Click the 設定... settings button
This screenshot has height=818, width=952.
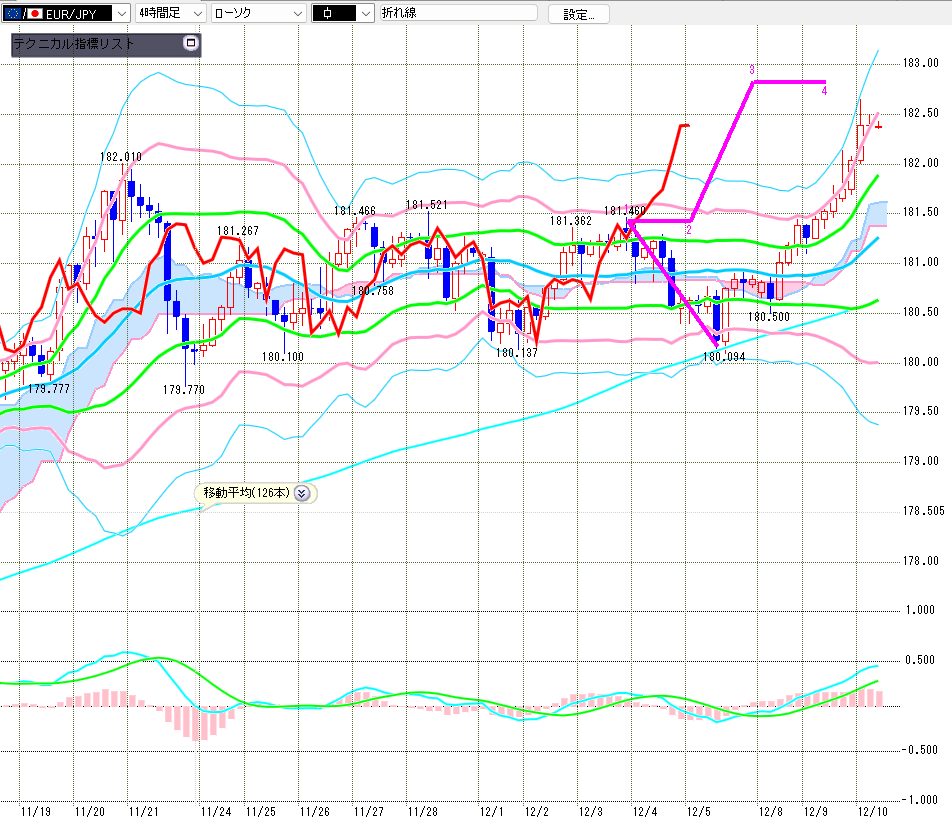click(x=585, y=14)
